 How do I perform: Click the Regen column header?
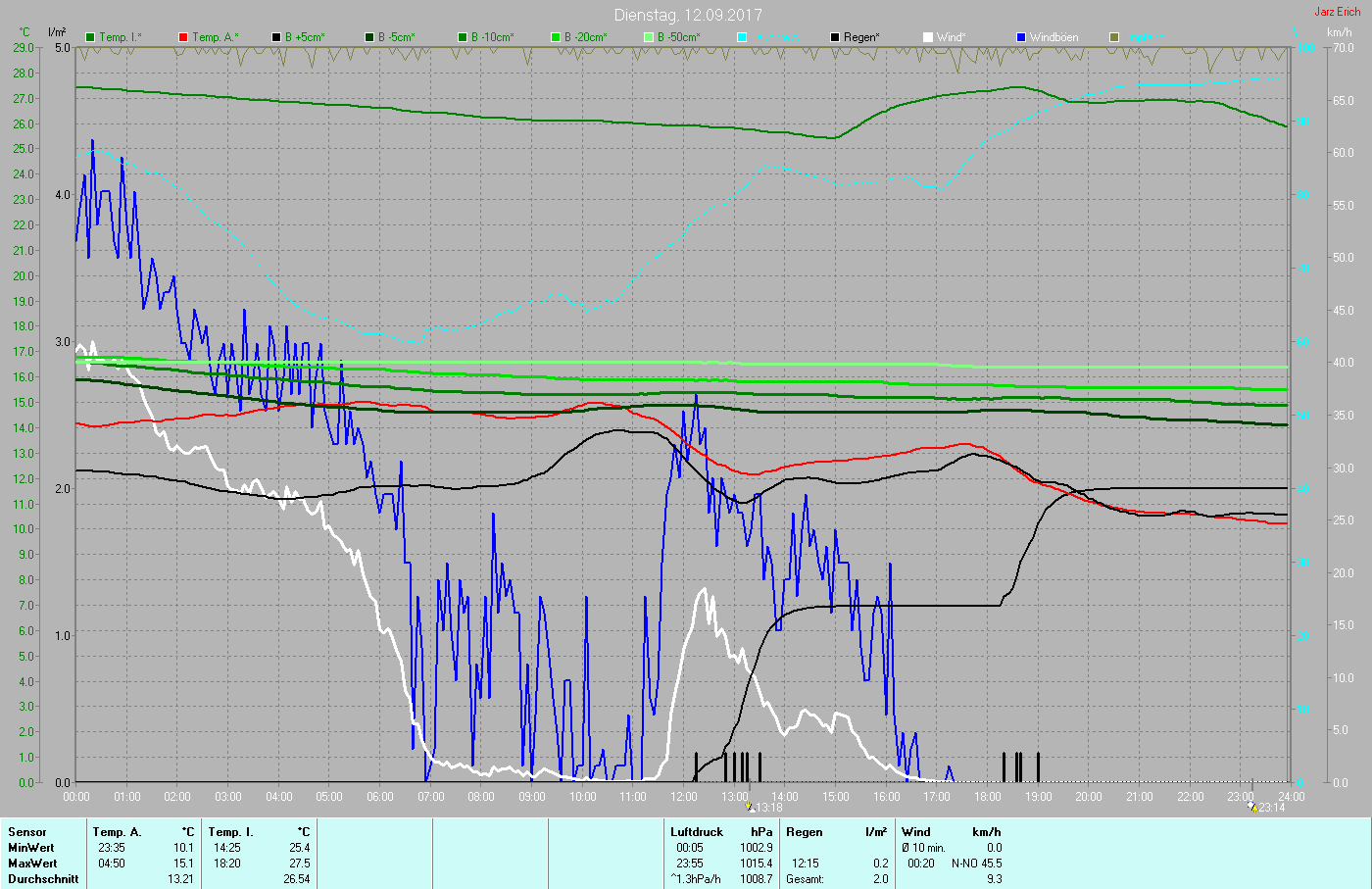(x=805, y=832)
